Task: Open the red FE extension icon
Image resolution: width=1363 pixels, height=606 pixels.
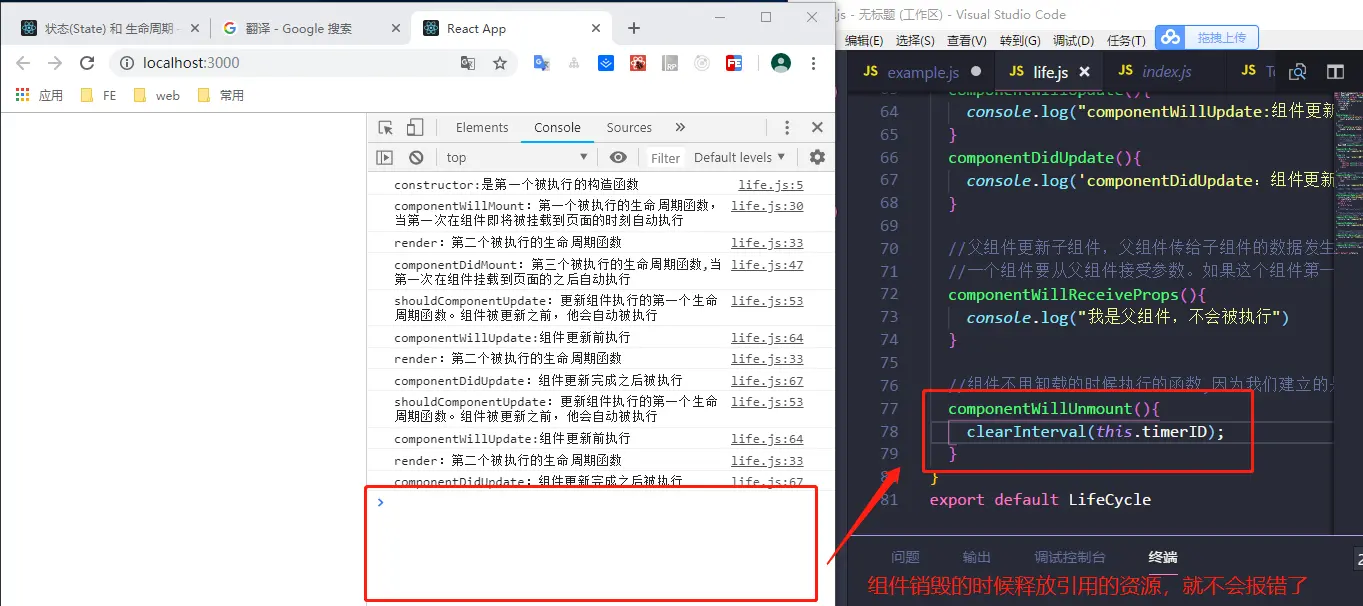Action: pyautogui.click(x=734, y=63)
